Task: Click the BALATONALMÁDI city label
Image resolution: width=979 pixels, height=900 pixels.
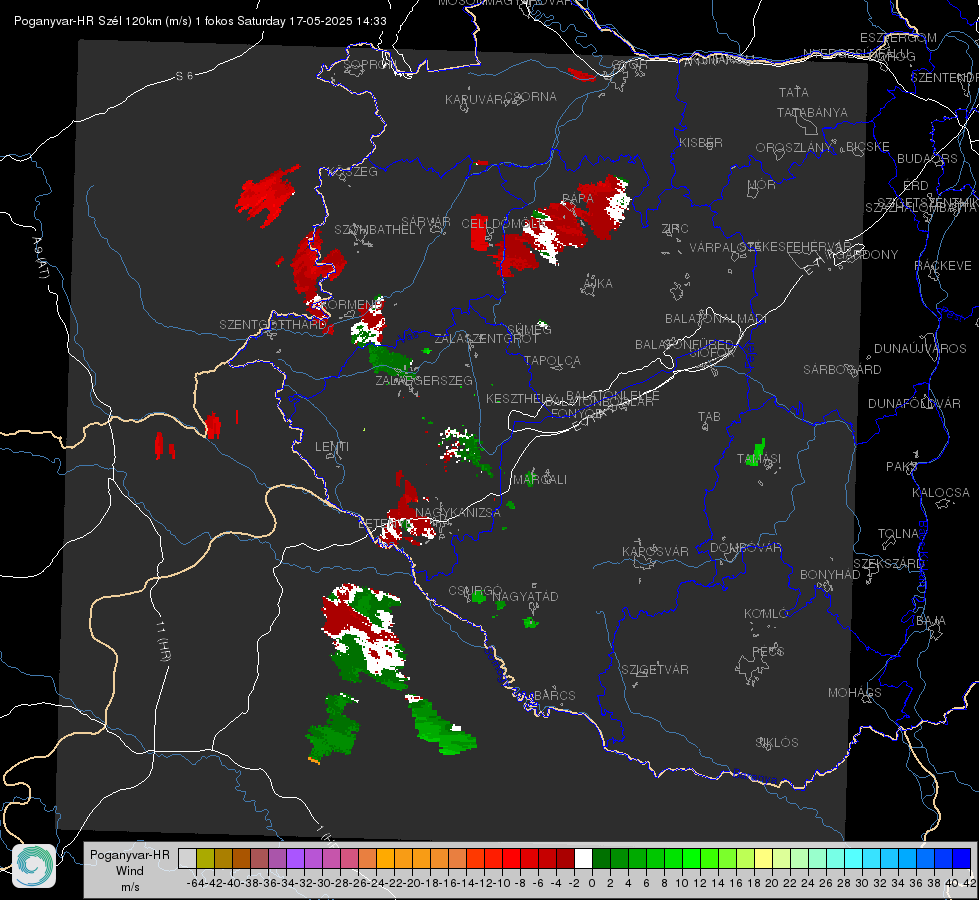Action: pyautogui.click(x=716, y=319)
